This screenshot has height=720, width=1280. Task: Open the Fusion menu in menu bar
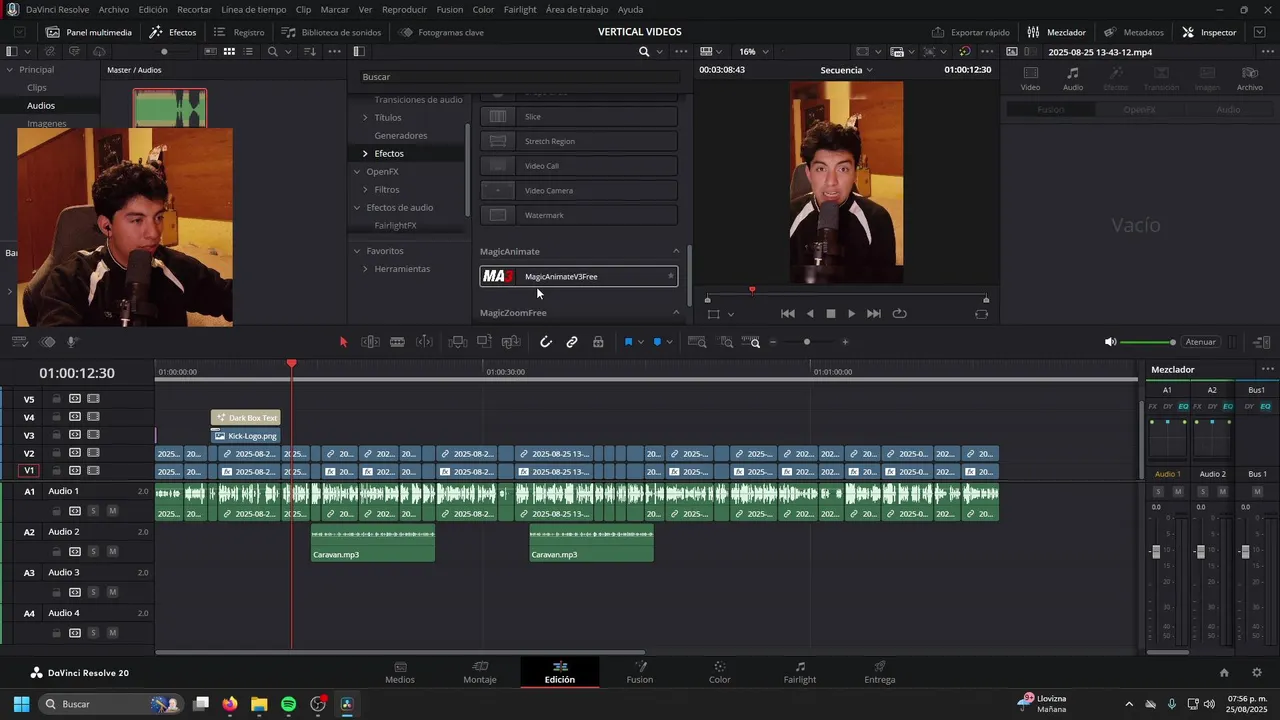click(x=450, y=9)
